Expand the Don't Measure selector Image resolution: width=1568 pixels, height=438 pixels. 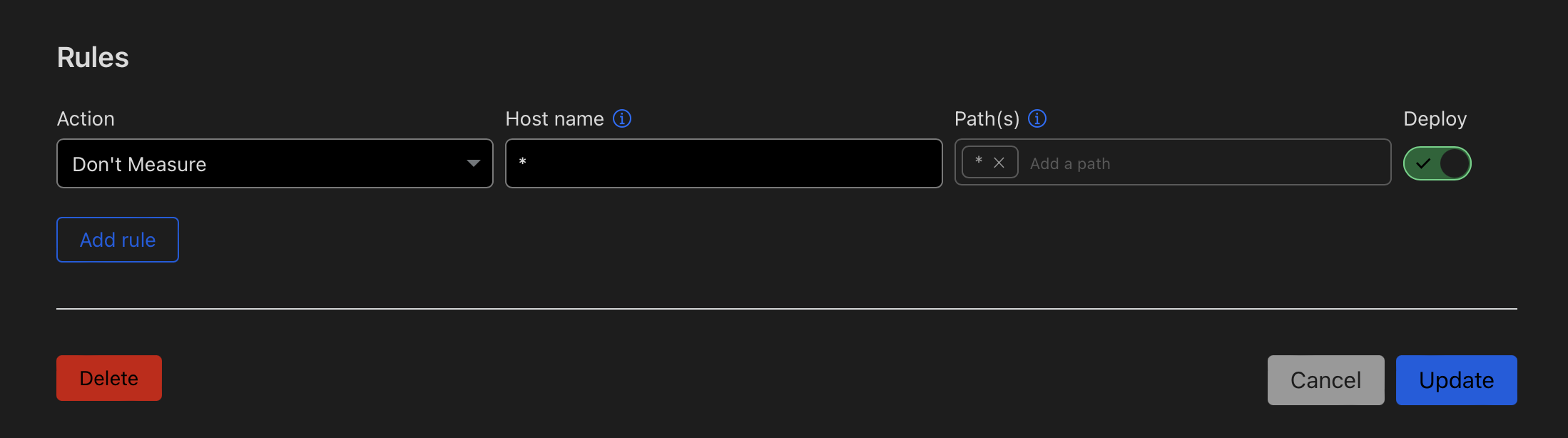point(275,163)
